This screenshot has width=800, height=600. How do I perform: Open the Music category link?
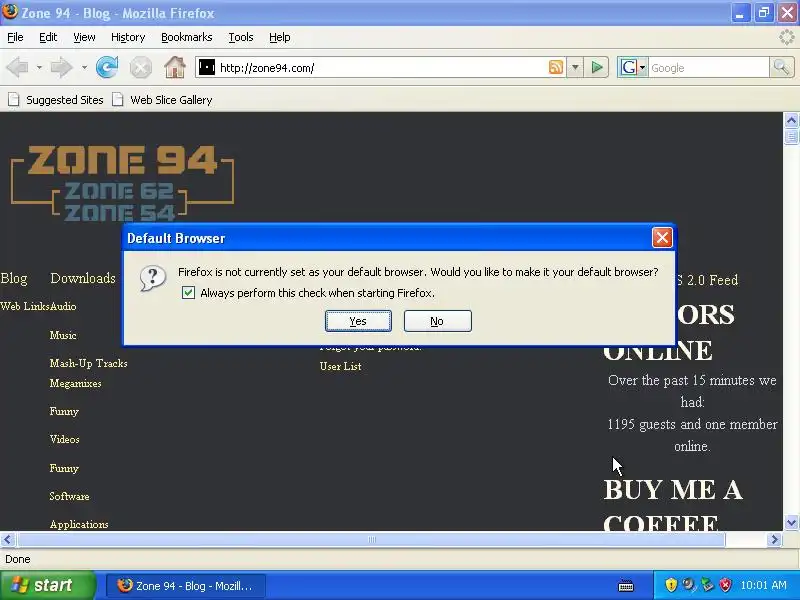[x=63, y=335]
